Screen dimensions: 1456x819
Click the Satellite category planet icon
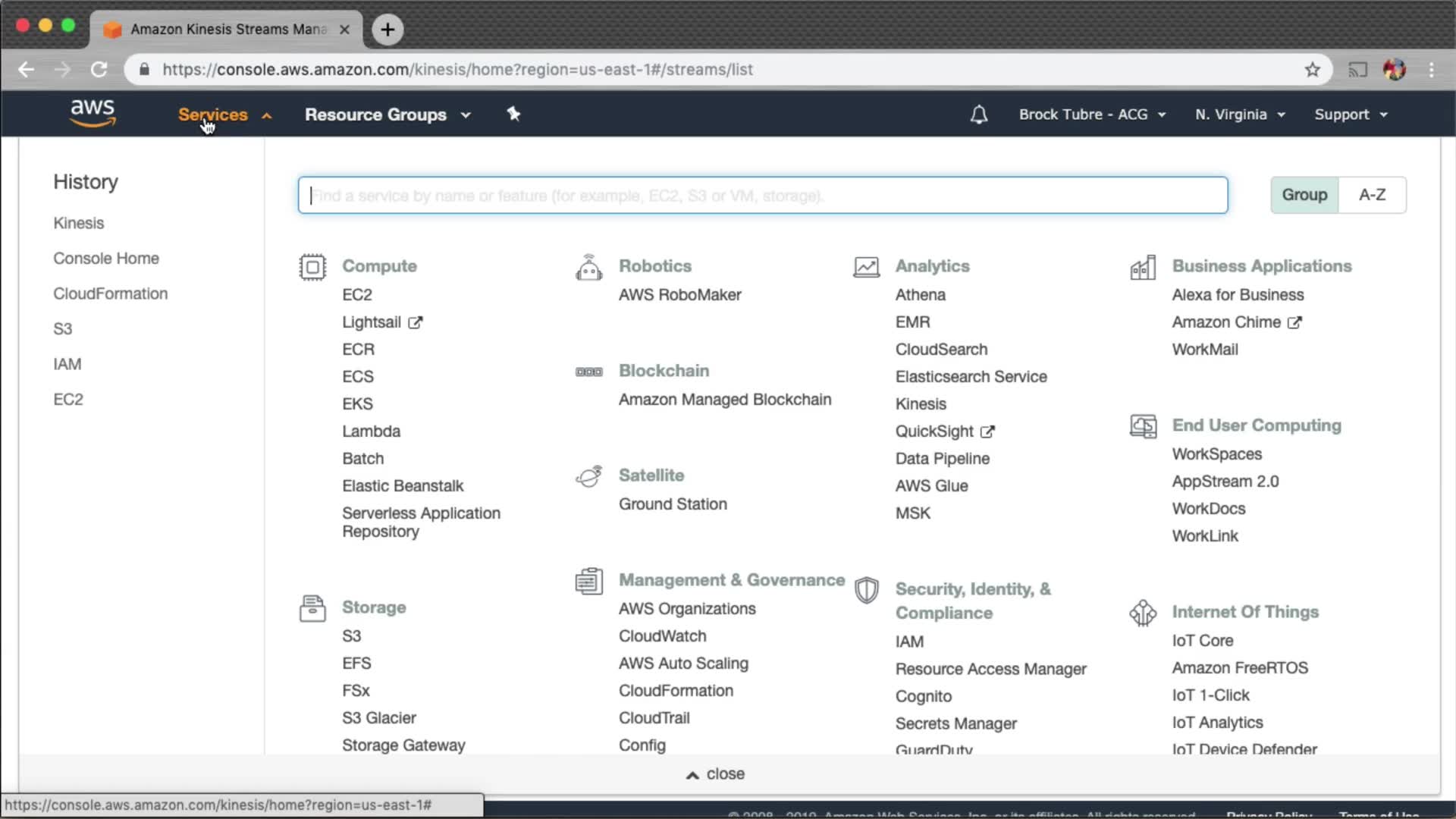588,476
